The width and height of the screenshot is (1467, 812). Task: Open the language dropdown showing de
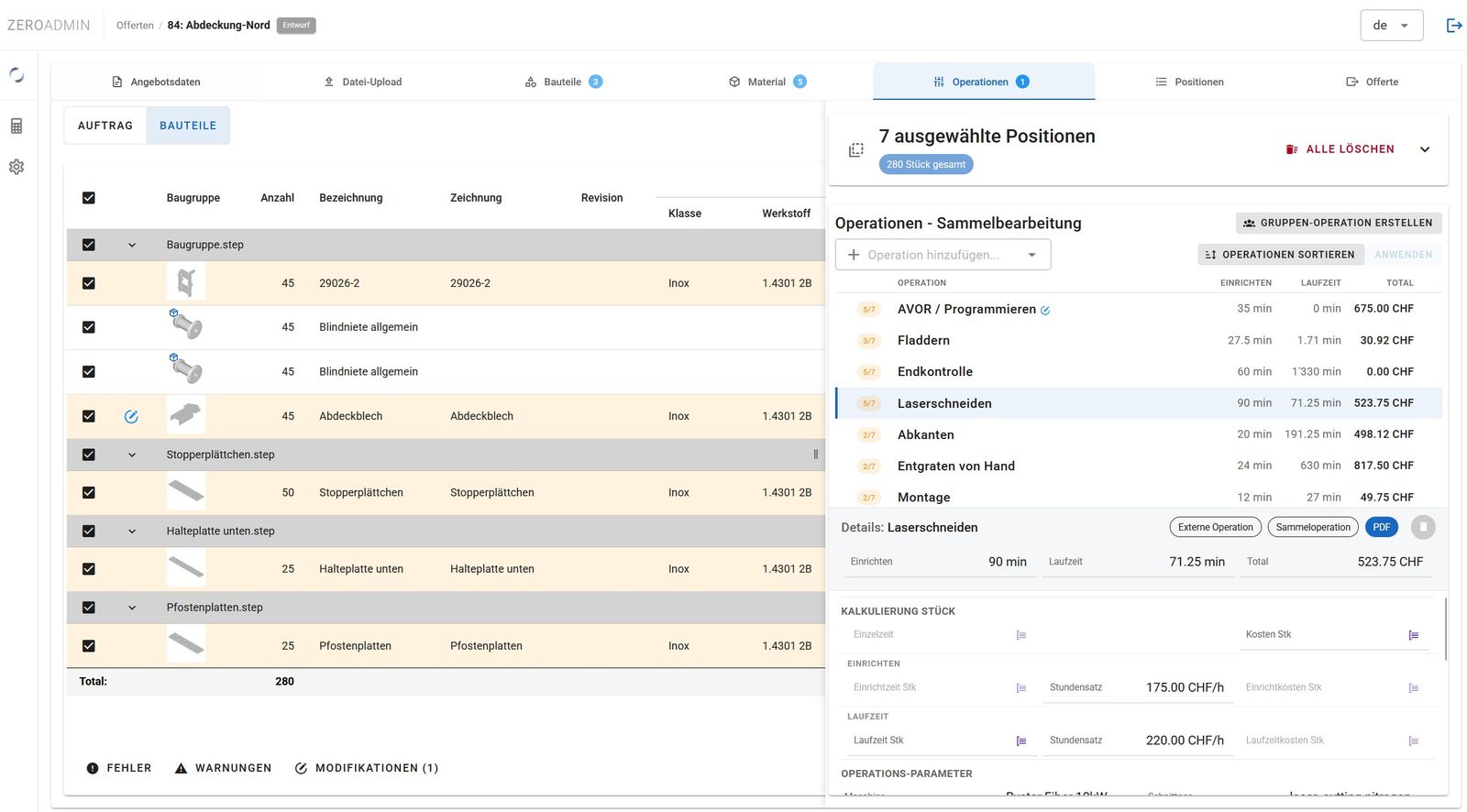pyautogui.click(x=1391, y=26)
